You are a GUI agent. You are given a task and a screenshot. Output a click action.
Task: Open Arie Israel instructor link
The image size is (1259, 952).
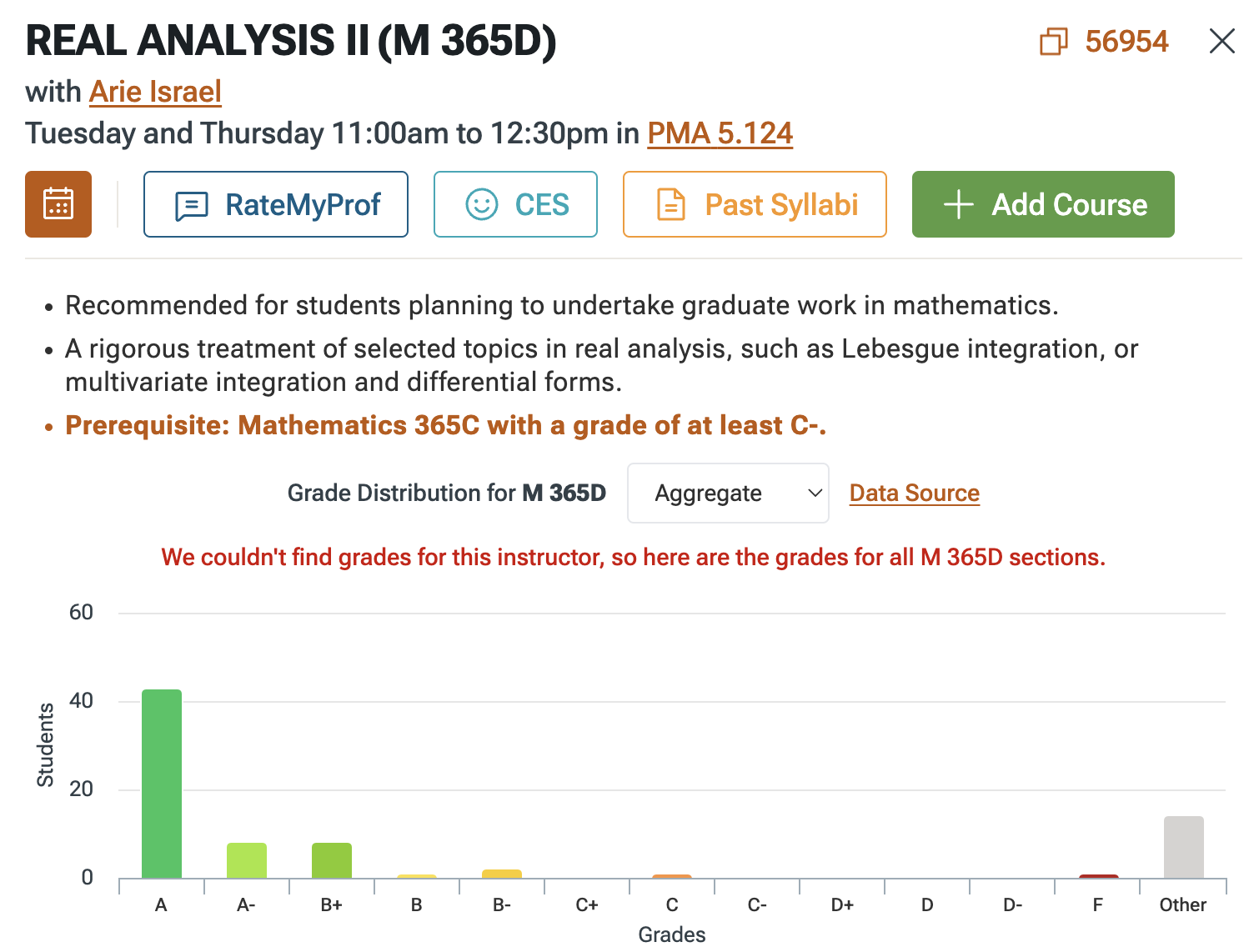pyautogui.click(x=155, y=92)
